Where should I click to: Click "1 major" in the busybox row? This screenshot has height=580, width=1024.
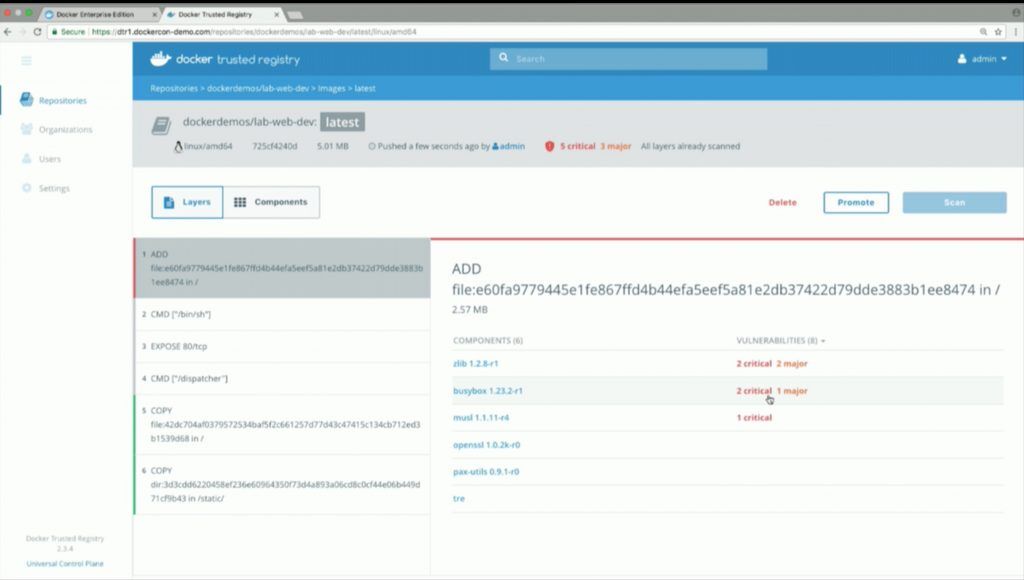coord(792,391)
